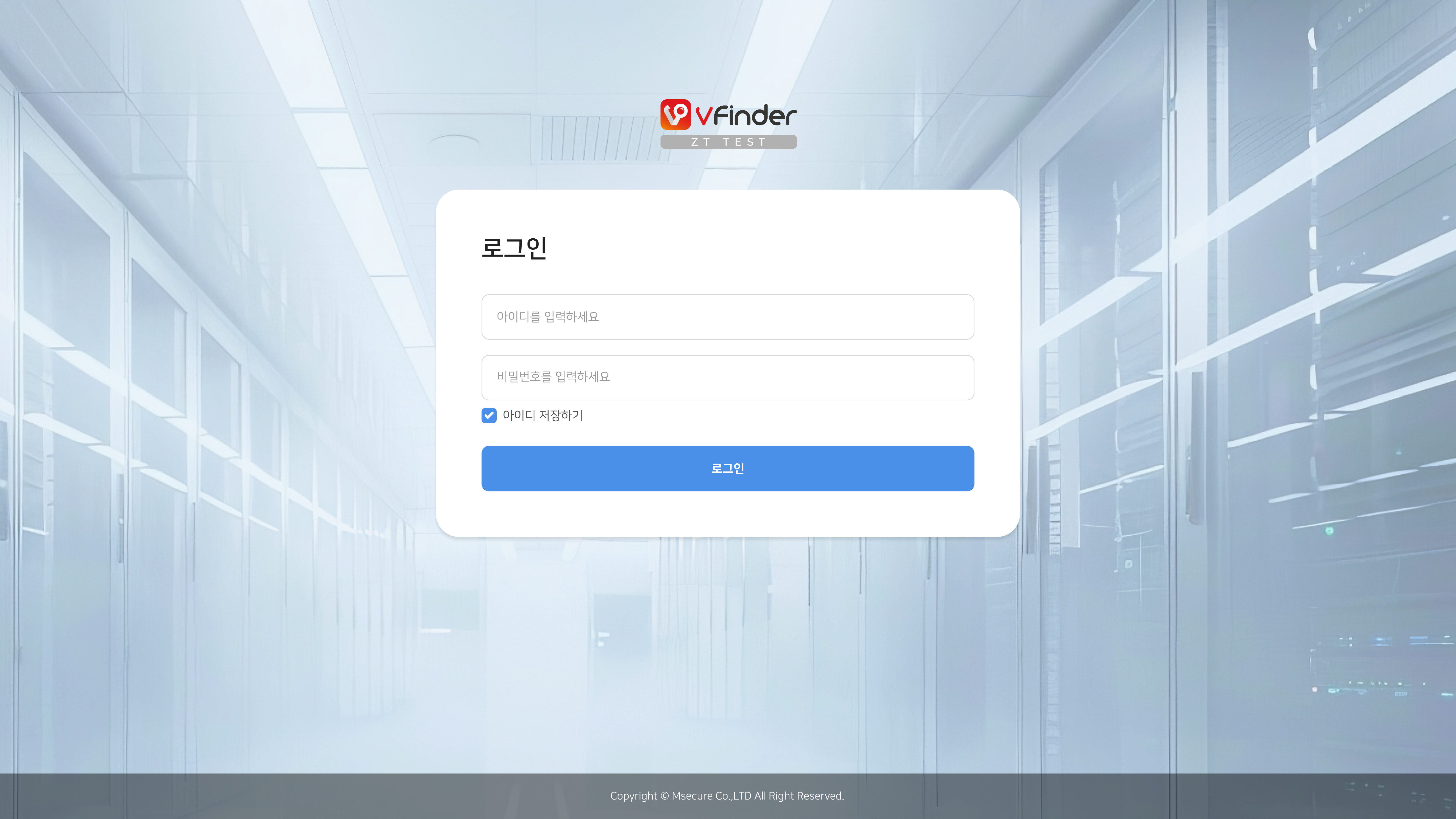Click the ZT TEST badge
This screenshot has width=1456, height=819.
(729, 142)
